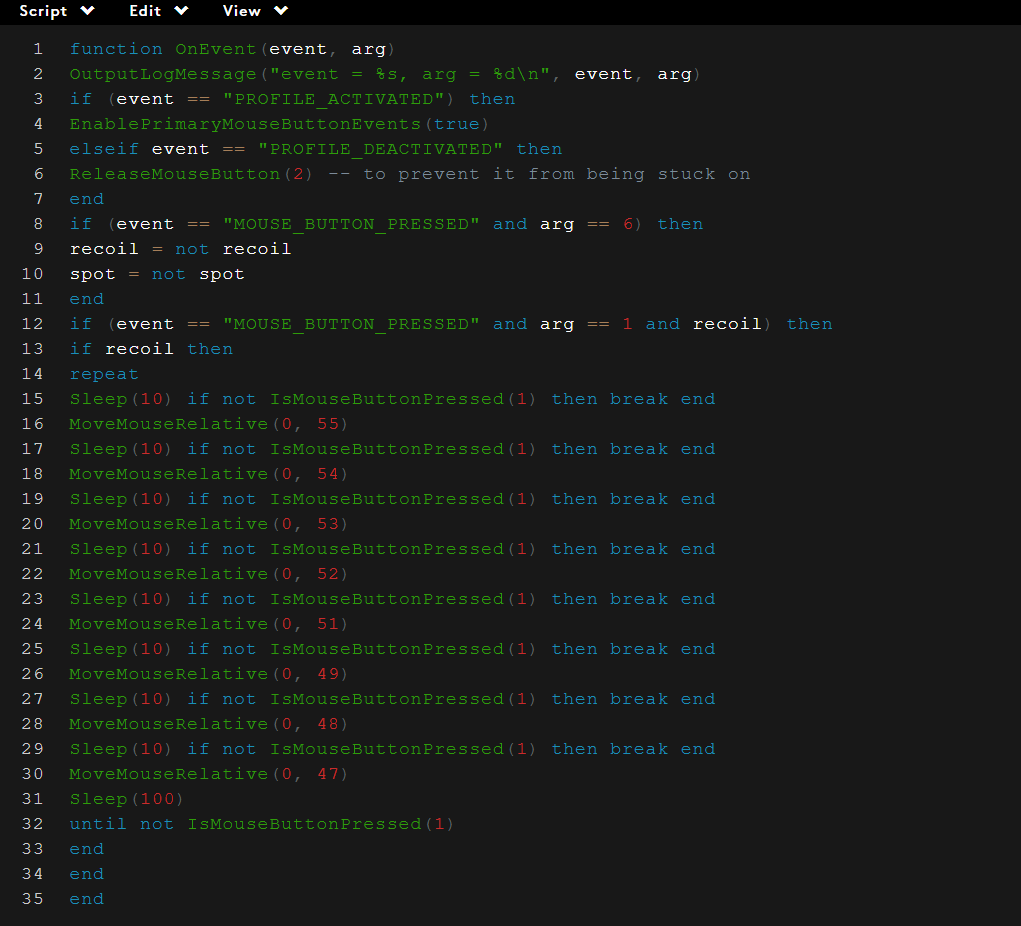Click the EnablePrimaryMouseButtonEvents(true) call
Viewport: 1021px width, 926px height.
pos(279,124)
